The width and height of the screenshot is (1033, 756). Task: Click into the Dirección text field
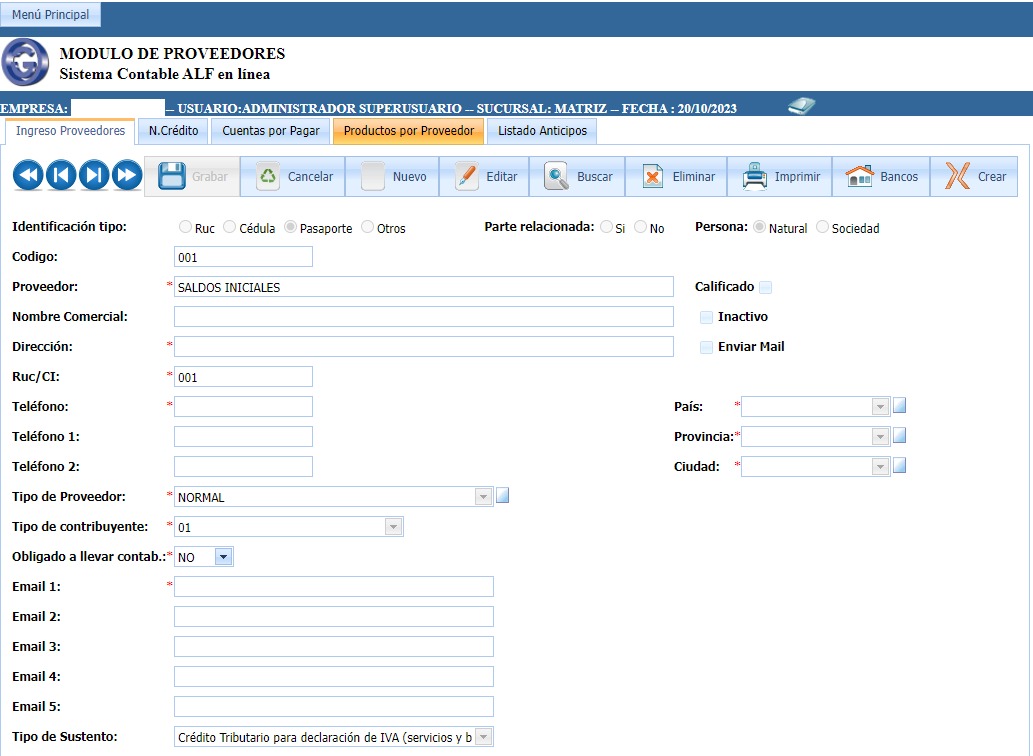[423, 347]
